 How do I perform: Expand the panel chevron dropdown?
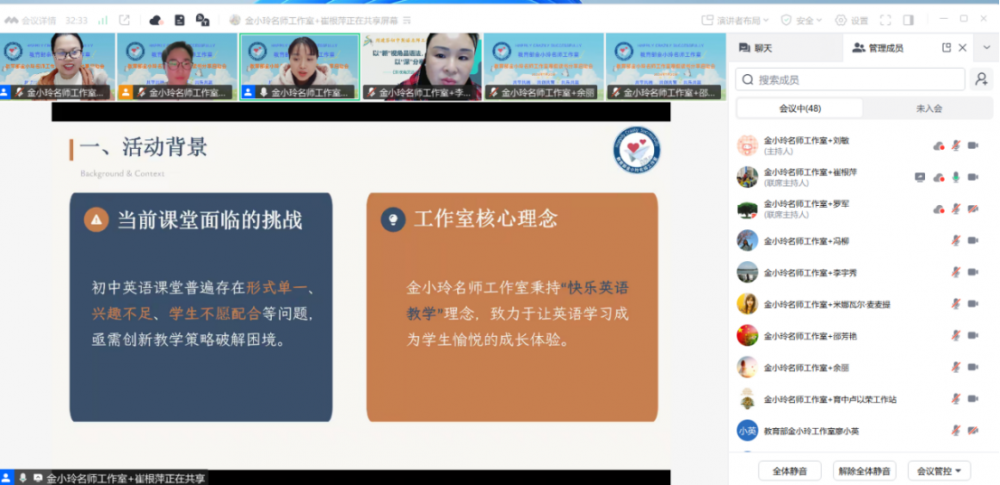pyautogui.click(x=987, y=48)
